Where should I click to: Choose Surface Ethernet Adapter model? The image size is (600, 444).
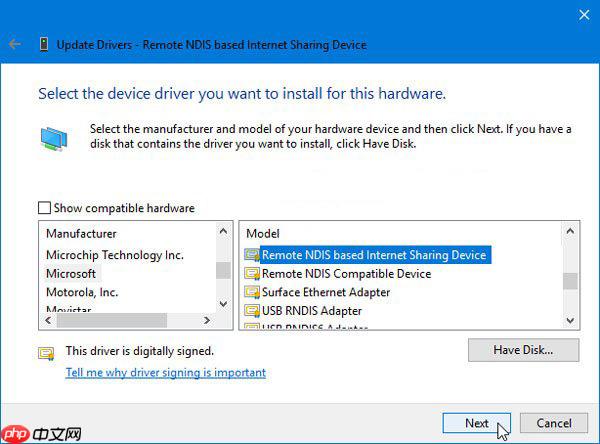click(x=326, y=292)
